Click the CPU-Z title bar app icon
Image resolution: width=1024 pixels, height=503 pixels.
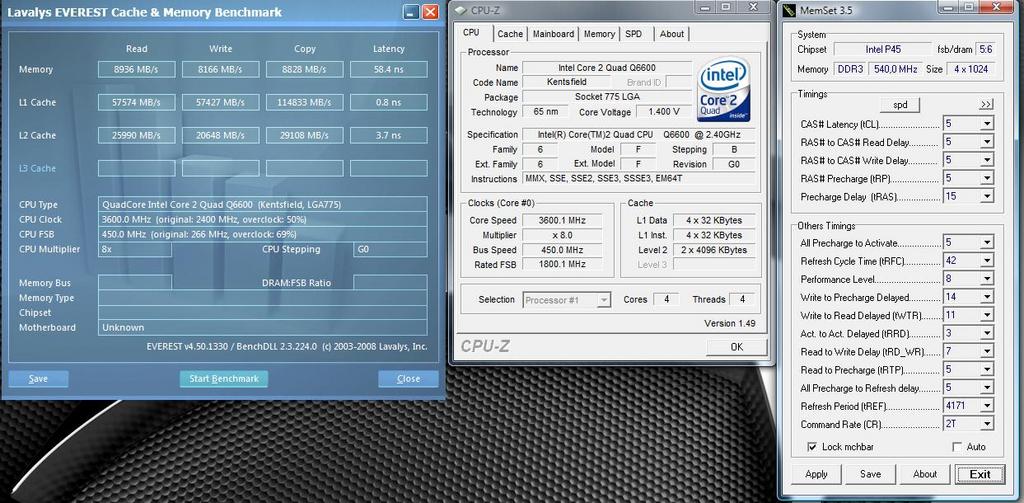pyautogui.click(x=460, y=10)
